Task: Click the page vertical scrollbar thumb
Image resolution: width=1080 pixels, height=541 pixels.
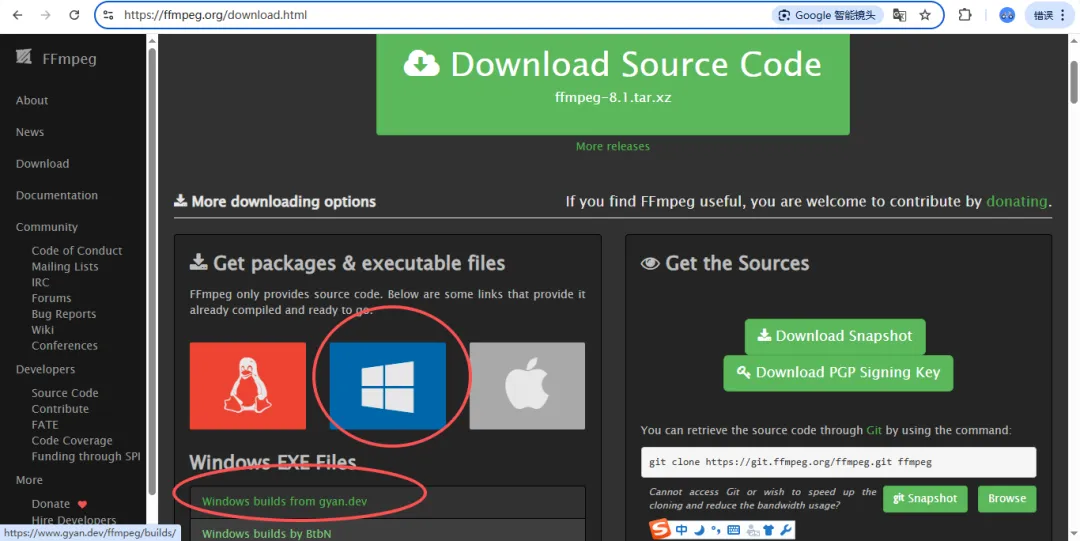Action: tap(1073, 81)
